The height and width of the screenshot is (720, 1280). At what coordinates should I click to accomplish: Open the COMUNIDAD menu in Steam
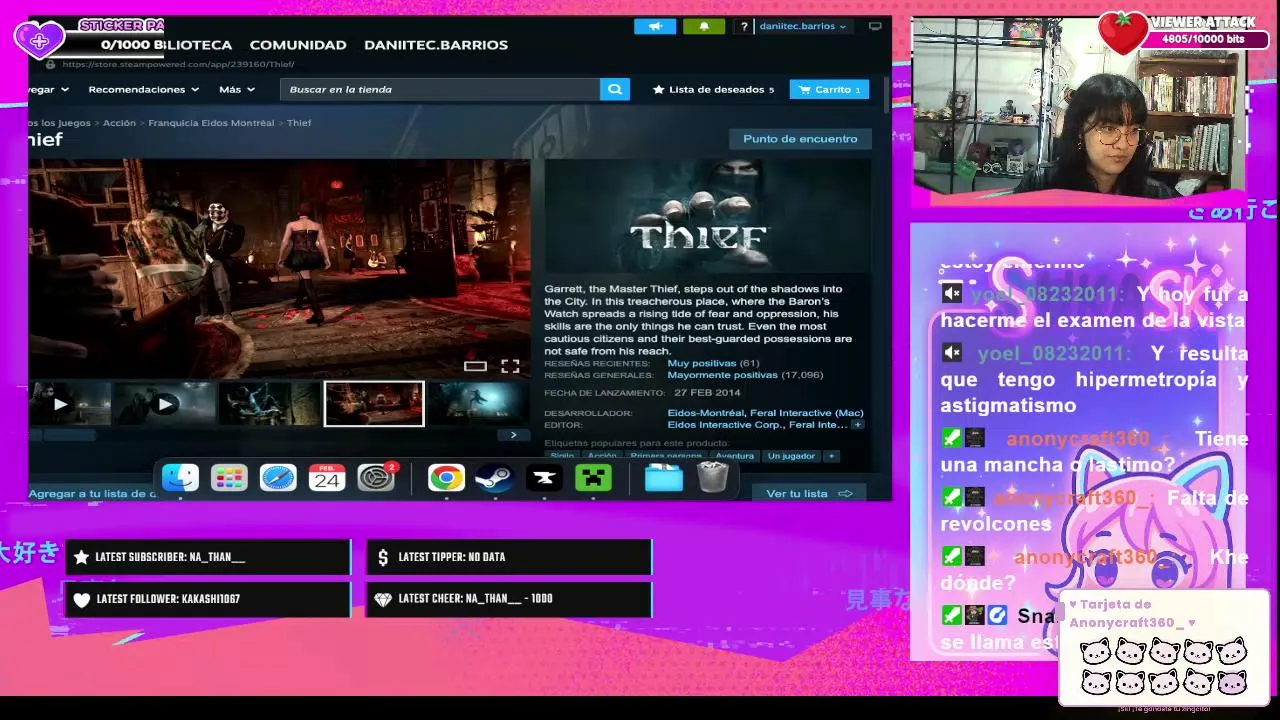click(x=298, y=45)
